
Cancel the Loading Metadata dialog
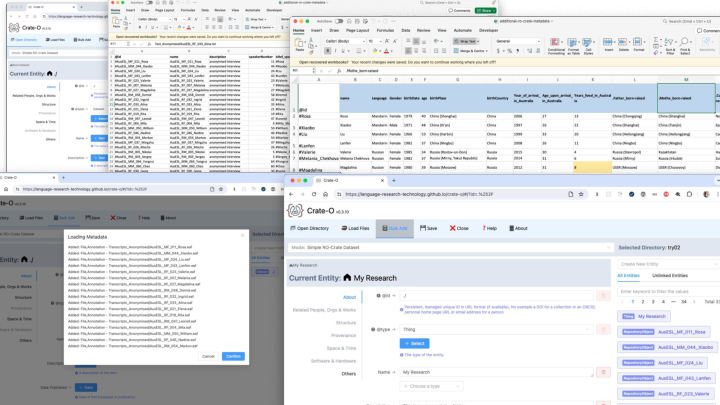[208, 356]
